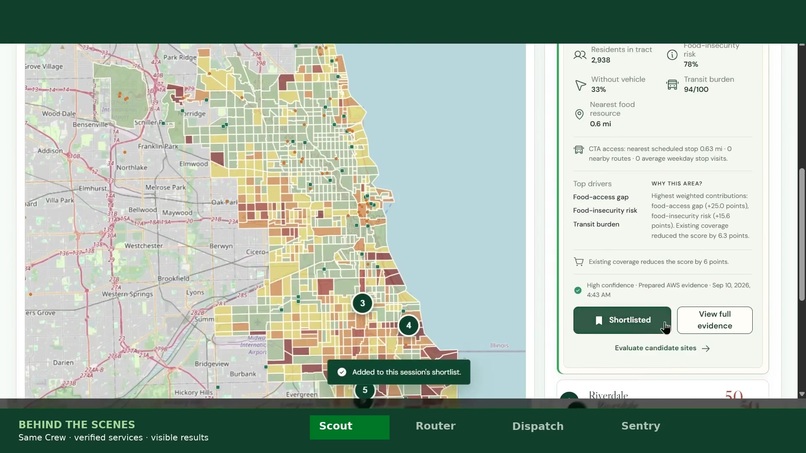Click the Transit burden bus icon
Image resolution: width=806 pixels, height=453 pixels.
tap(672, 84)
